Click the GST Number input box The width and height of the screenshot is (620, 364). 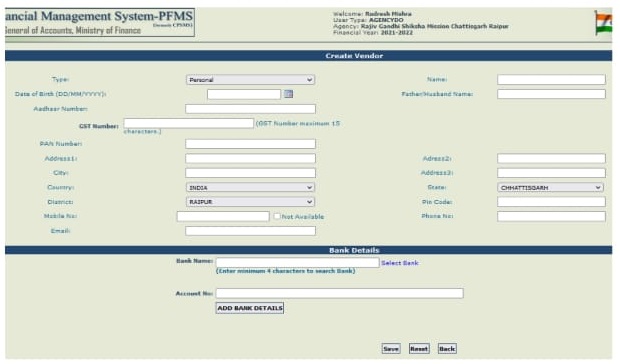pos(189,123)
